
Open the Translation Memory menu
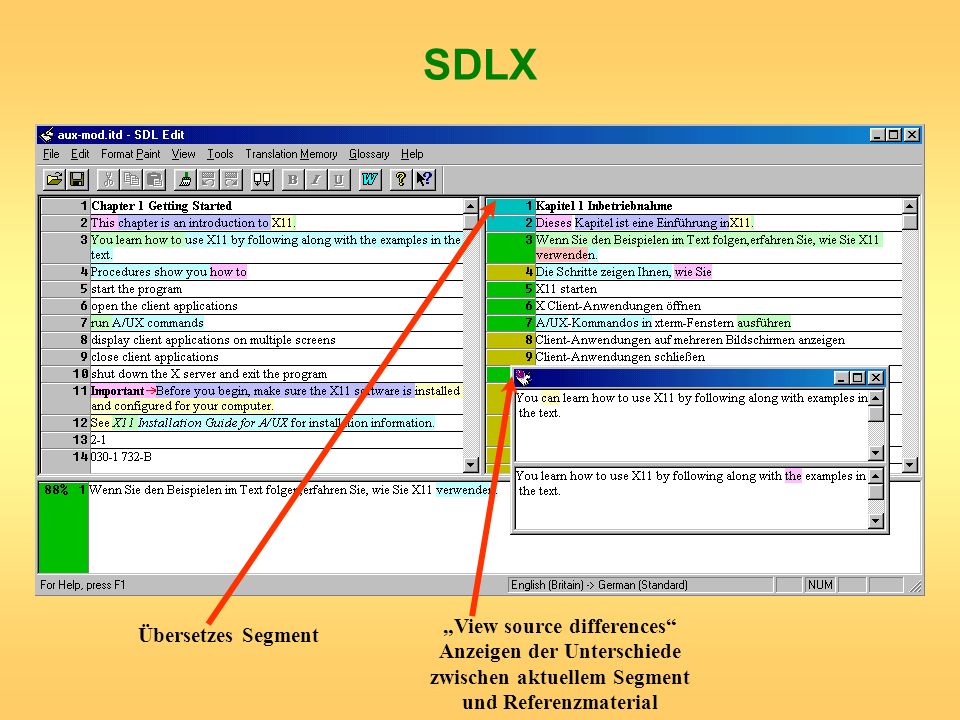click(x=291, y=154)
